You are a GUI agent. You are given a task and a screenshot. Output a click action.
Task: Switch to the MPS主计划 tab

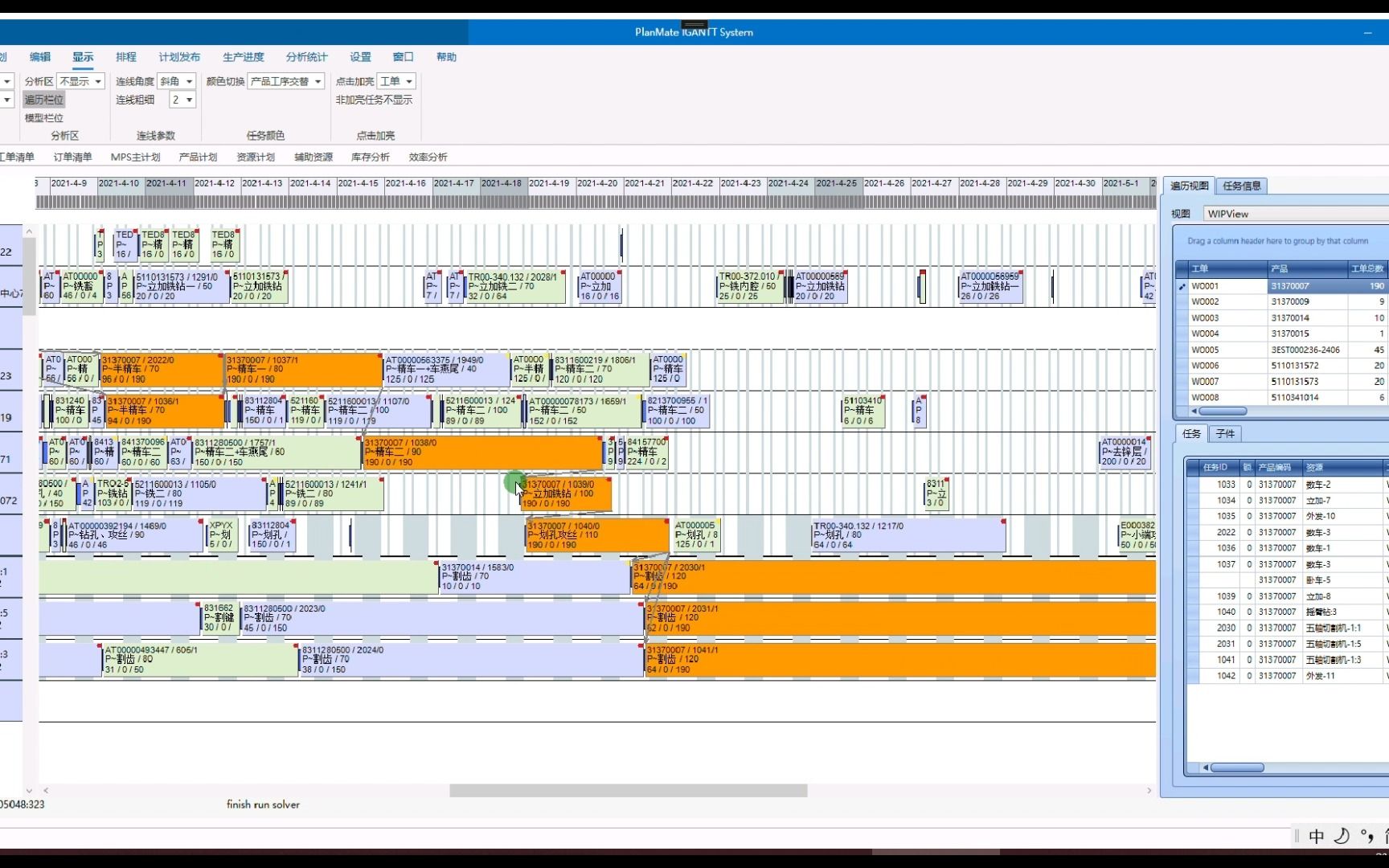click(x=136, y=157)
